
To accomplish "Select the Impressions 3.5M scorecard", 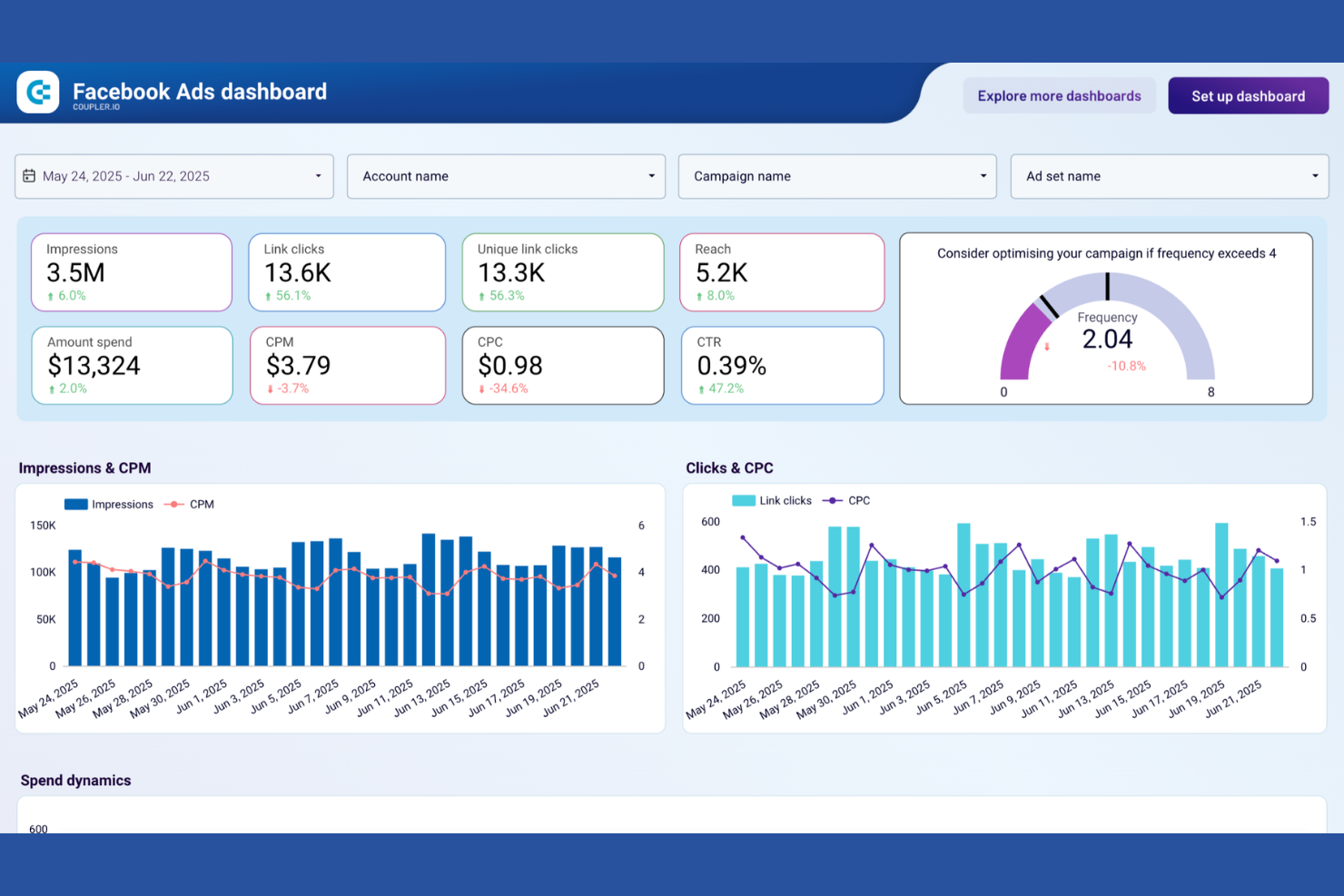I will (132, 272).
